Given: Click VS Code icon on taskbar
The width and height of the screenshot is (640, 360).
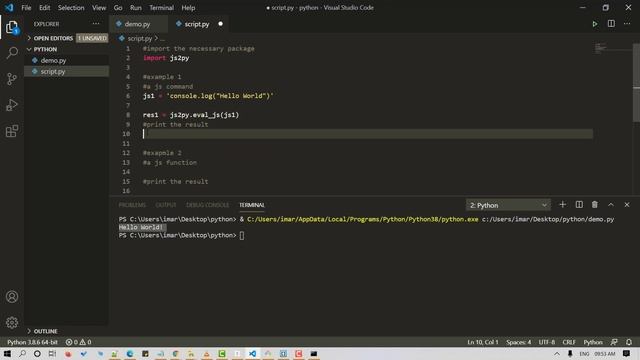Looking at the screenshot, I should (253, 353).
